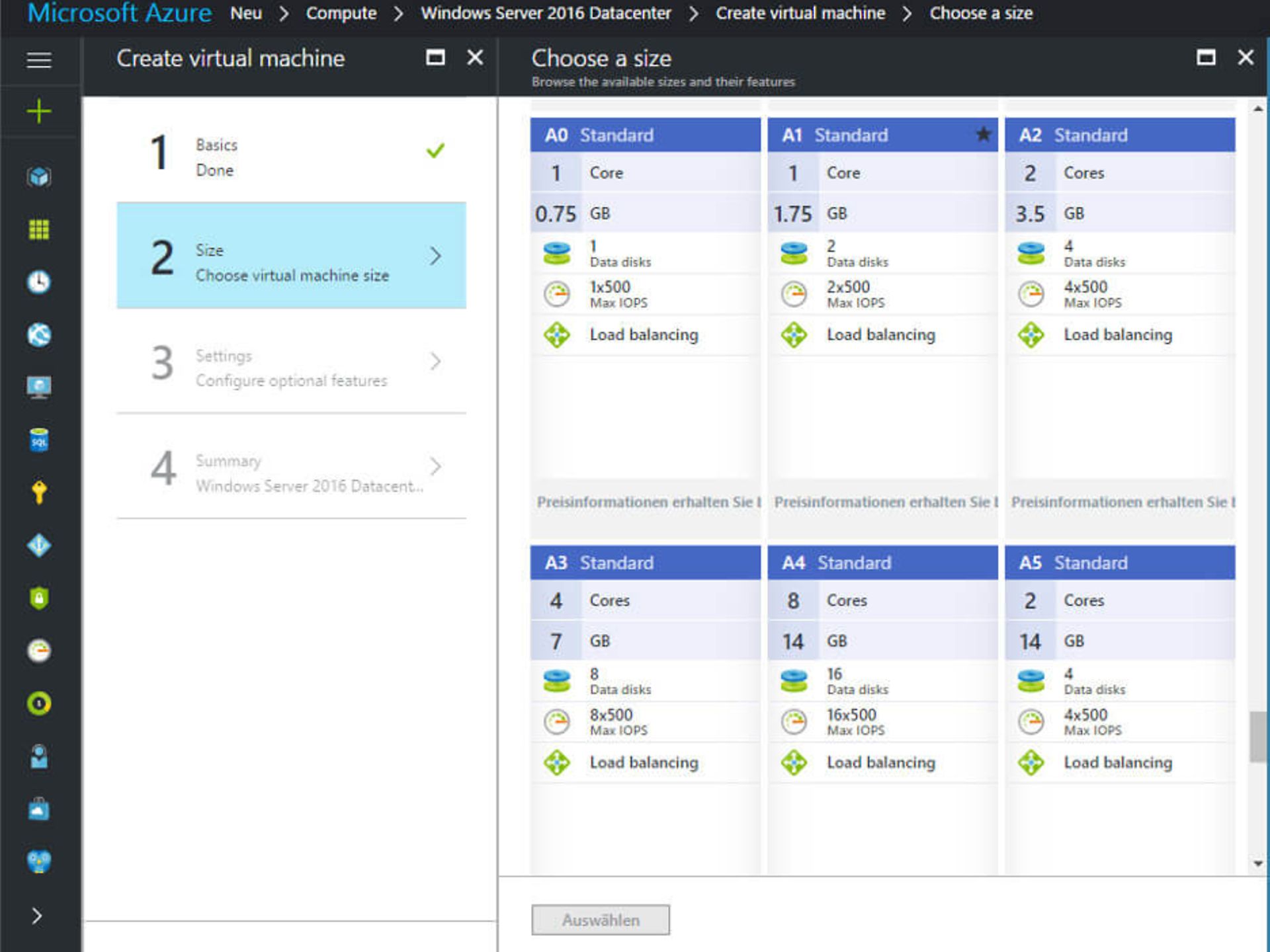
Task: Expand the Summary step chevron
Action: click(x=435, y=467)
